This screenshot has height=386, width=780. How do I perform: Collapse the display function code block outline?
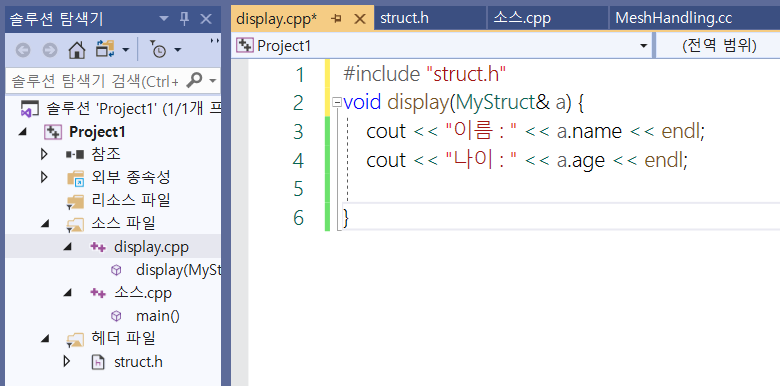[337, 103]
